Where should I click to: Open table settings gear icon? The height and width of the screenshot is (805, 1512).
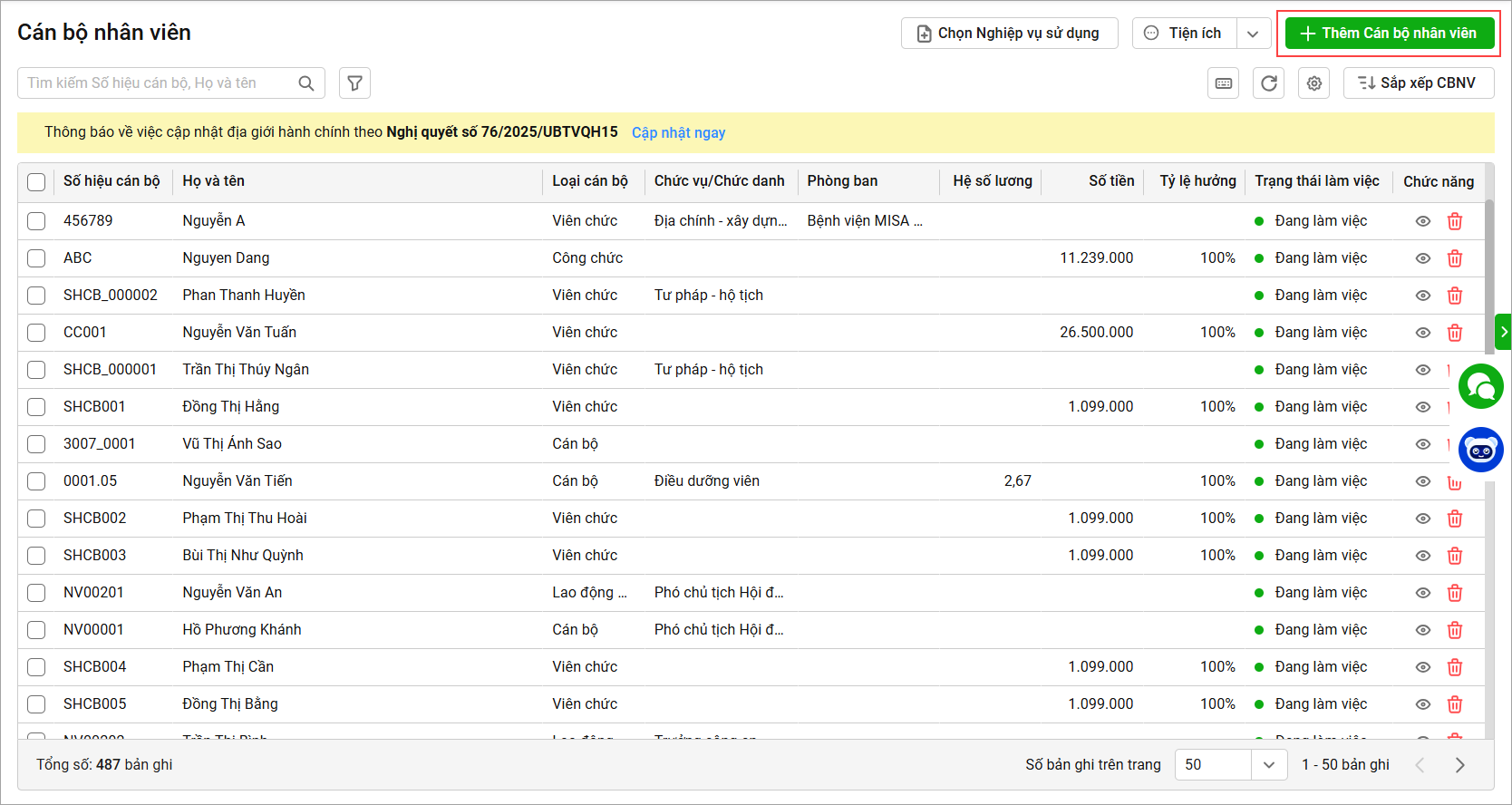(x=1313, y=83)
